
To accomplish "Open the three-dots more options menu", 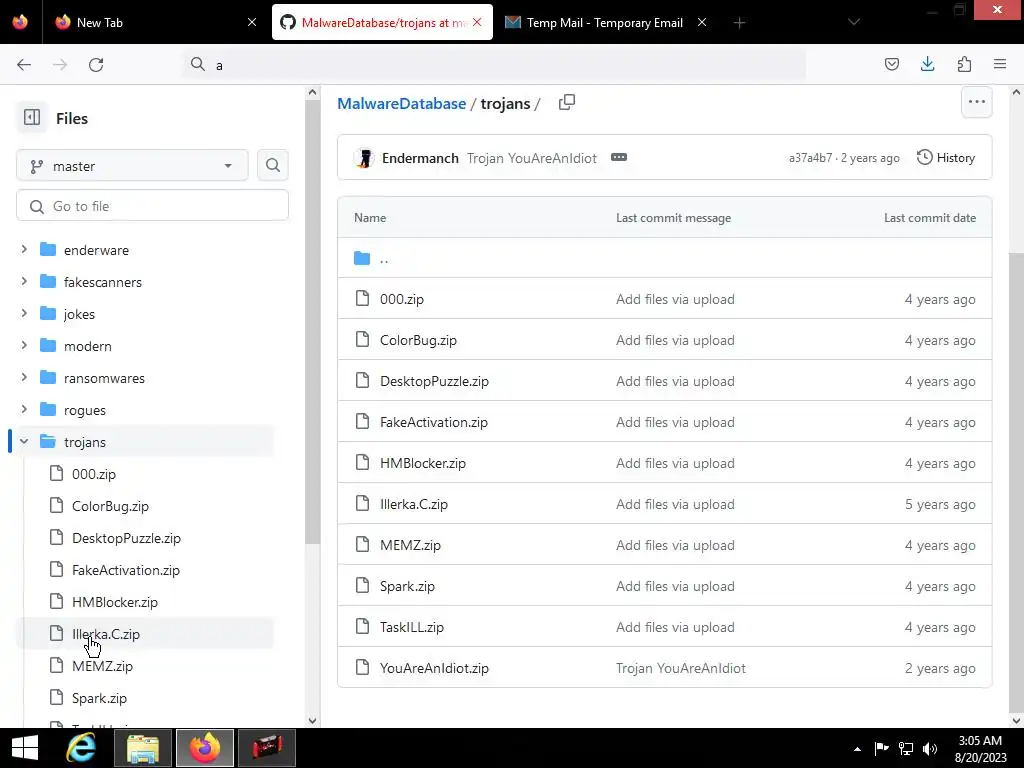I will pyautogui.click(x=976, y=102).
